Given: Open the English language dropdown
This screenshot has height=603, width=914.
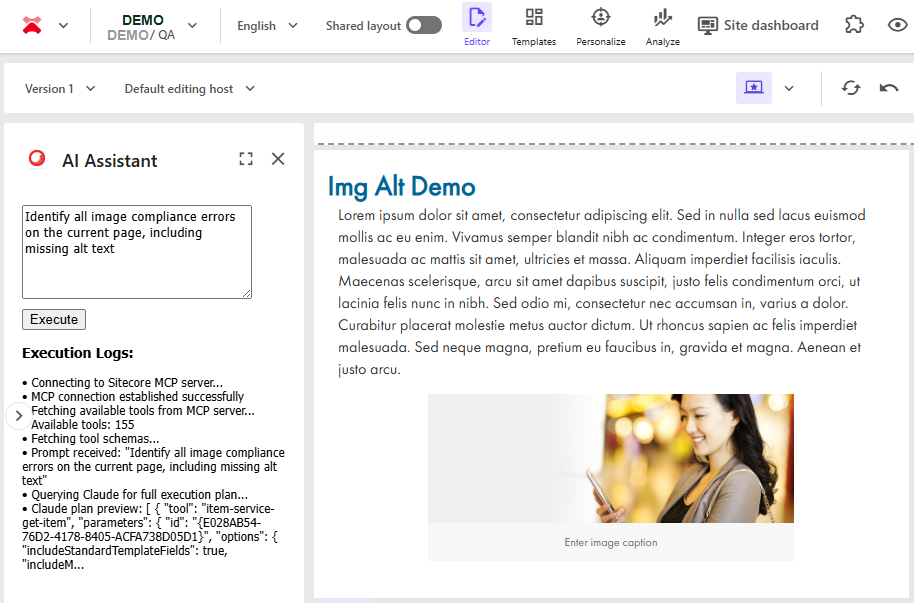Looking at the screenshot, I should 267,26.
